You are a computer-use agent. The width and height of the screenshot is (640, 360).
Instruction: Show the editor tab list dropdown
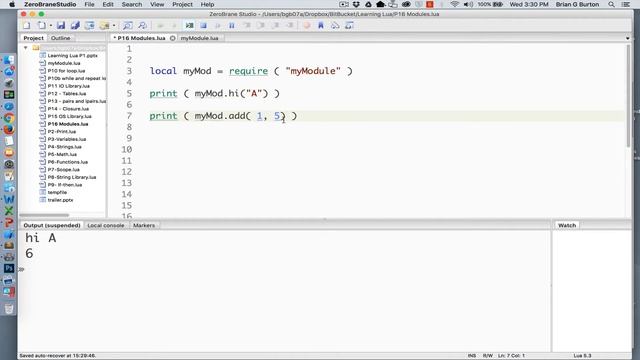[x=627, y=38]
